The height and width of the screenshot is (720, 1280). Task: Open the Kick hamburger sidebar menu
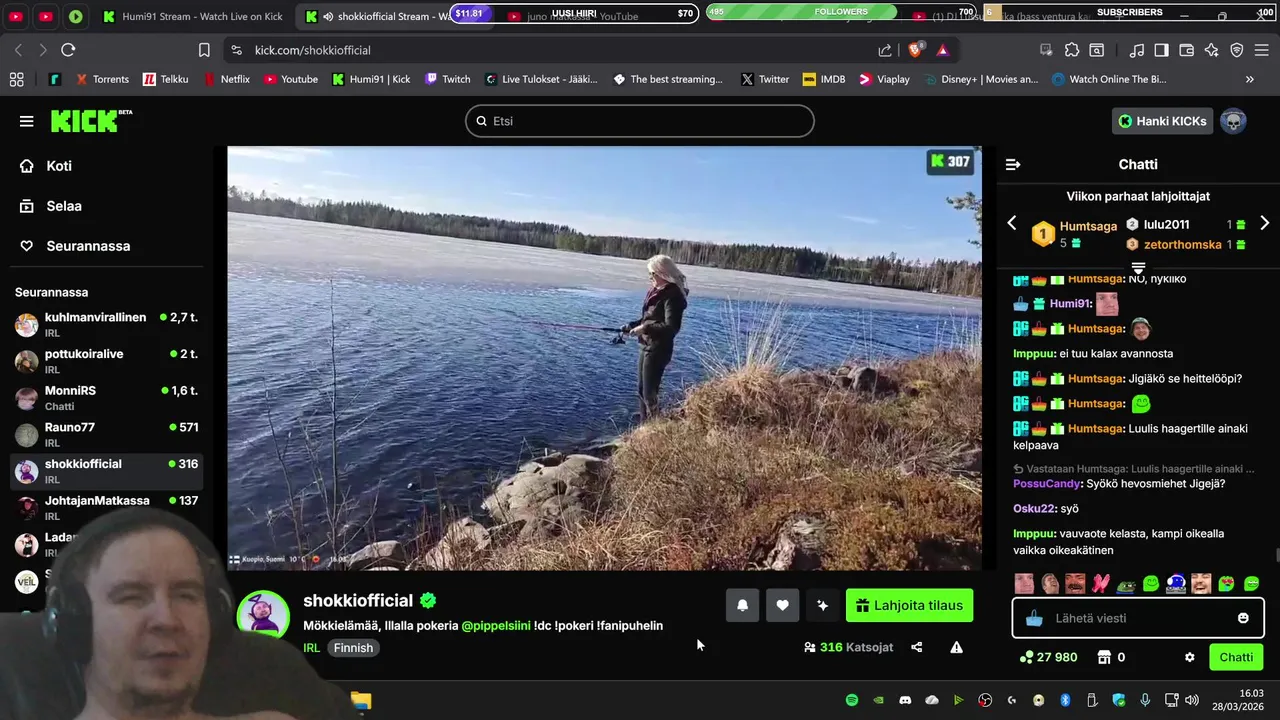click(x=26, y=121)
